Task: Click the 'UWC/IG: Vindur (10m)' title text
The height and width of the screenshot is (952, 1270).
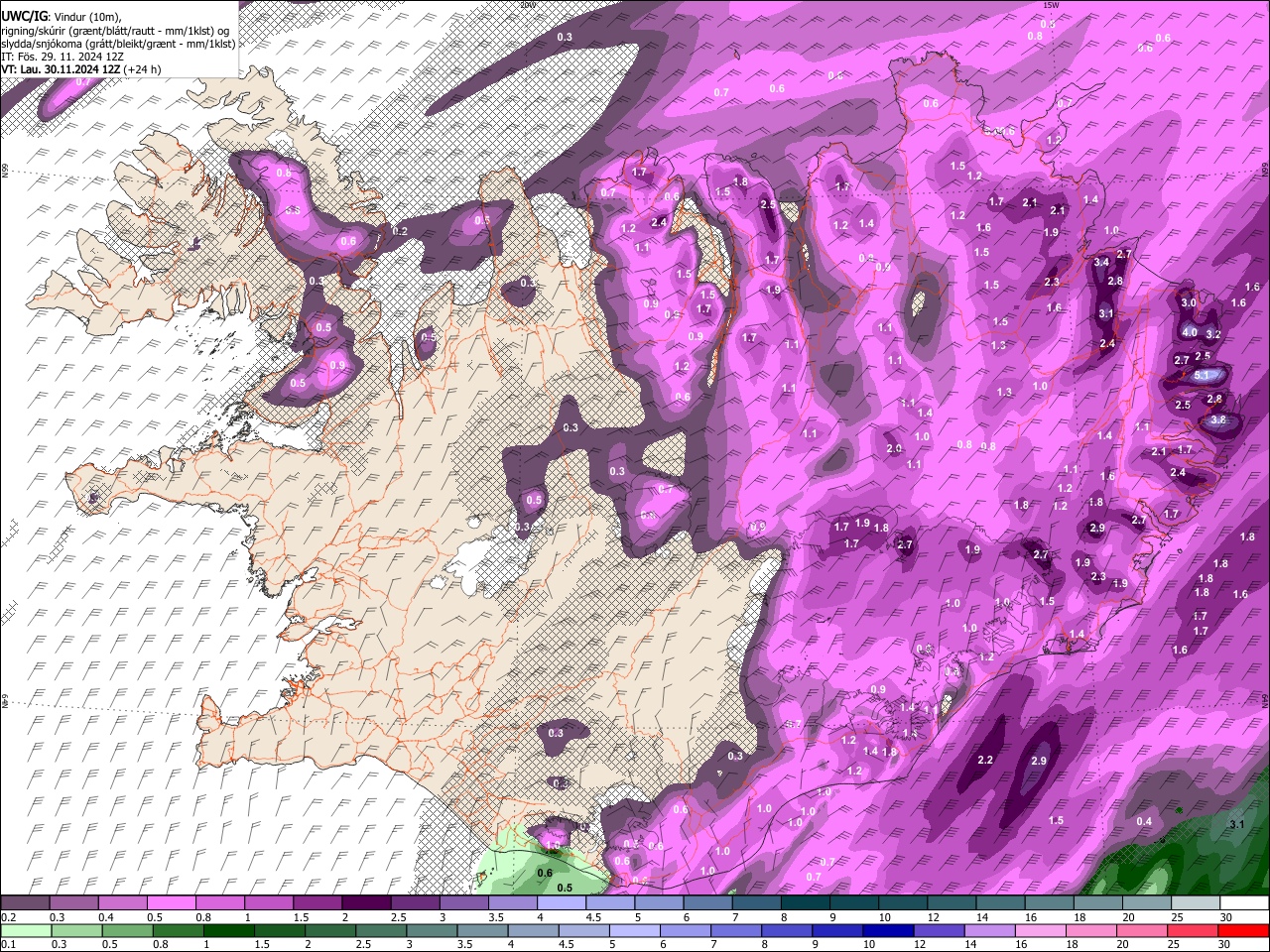Action: 62,17
